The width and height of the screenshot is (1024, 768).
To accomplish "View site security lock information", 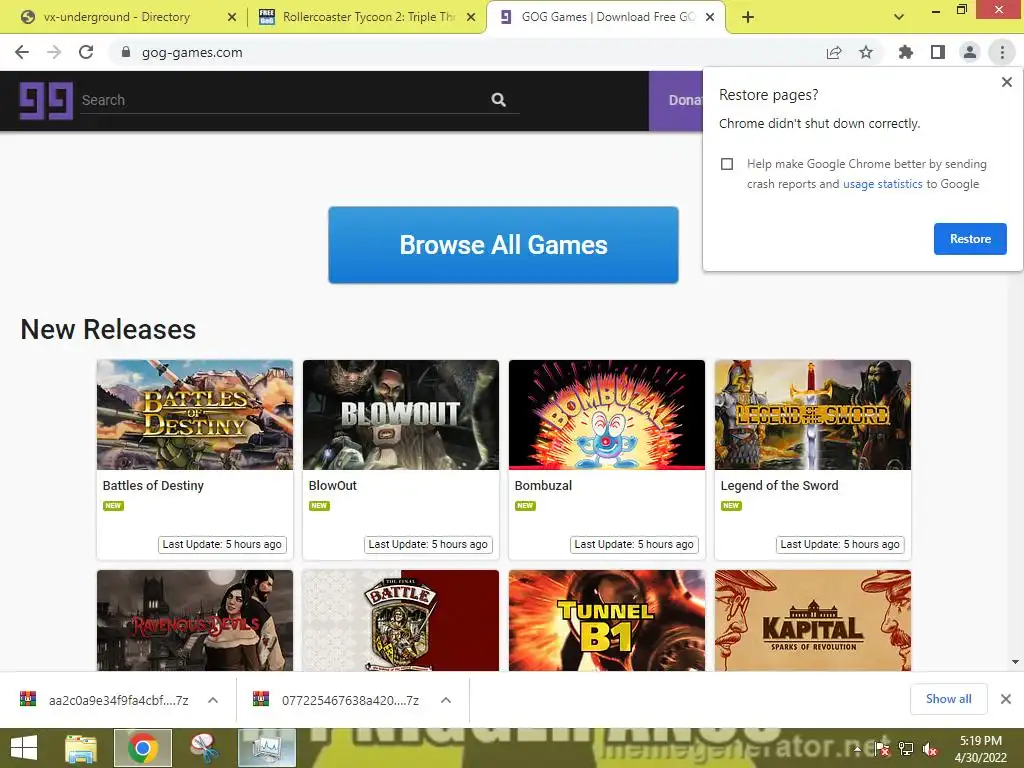I will pos(126,52).
